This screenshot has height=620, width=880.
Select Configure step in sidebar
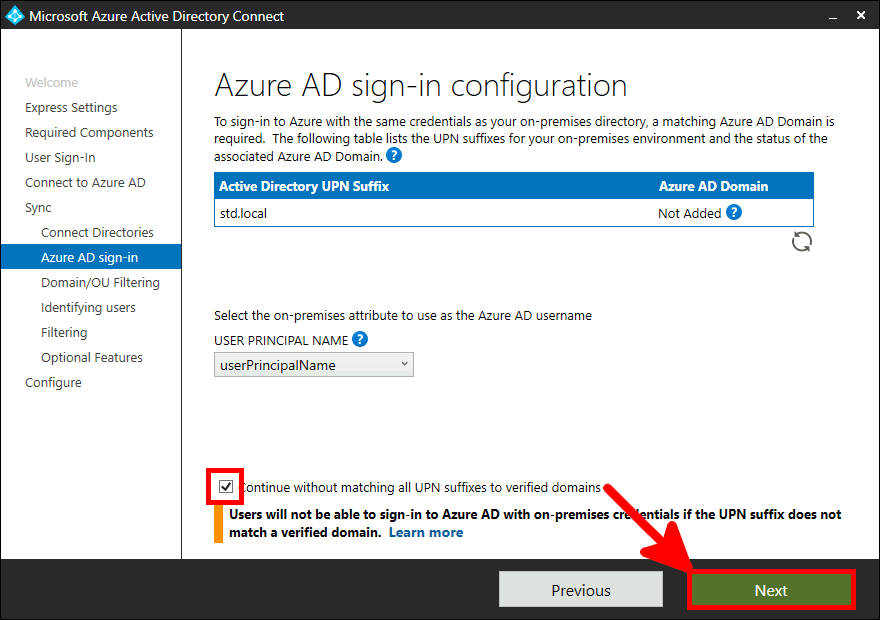coord(53,383)
